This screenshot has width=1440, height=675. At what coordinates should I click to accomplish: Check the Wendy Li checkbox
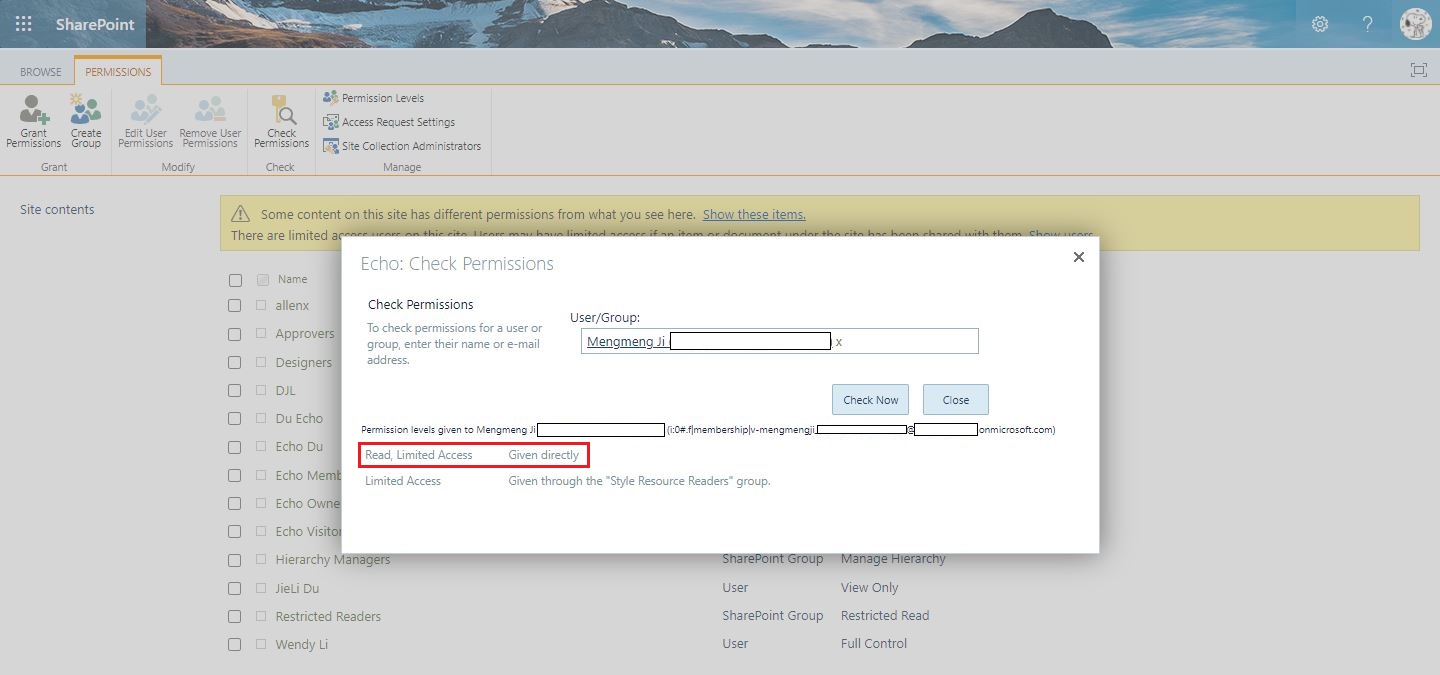pyautogui.click(x=235, y=644)
